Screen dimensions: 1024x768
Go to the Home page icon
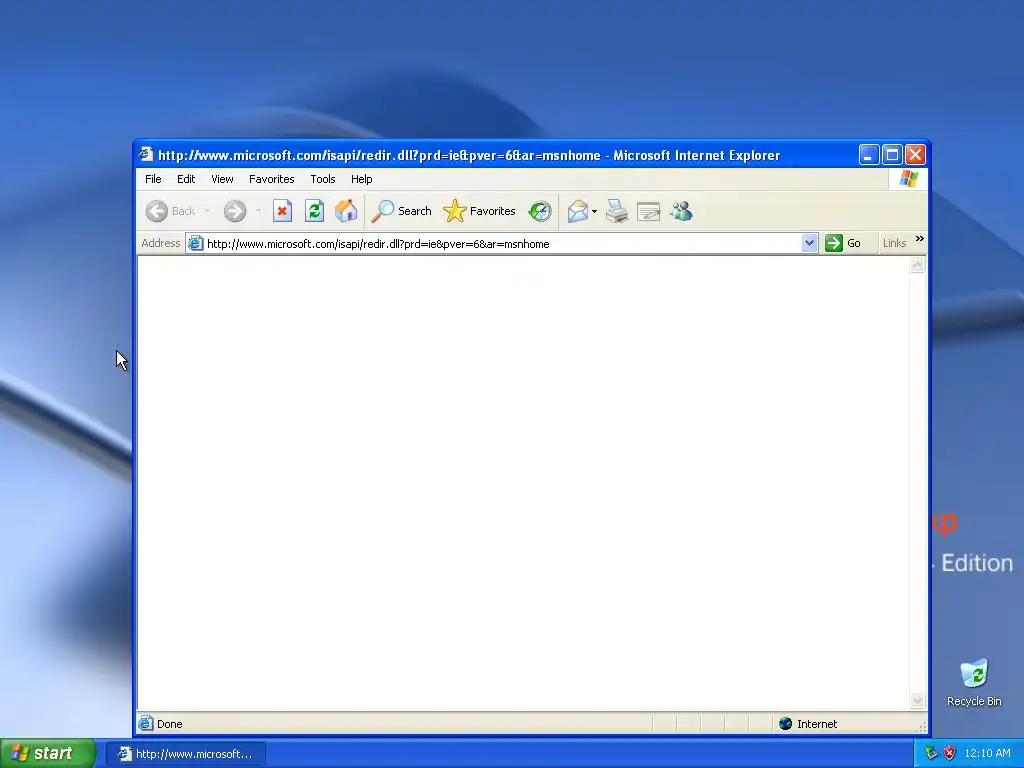pyautogui.click(x=346, y=211)
